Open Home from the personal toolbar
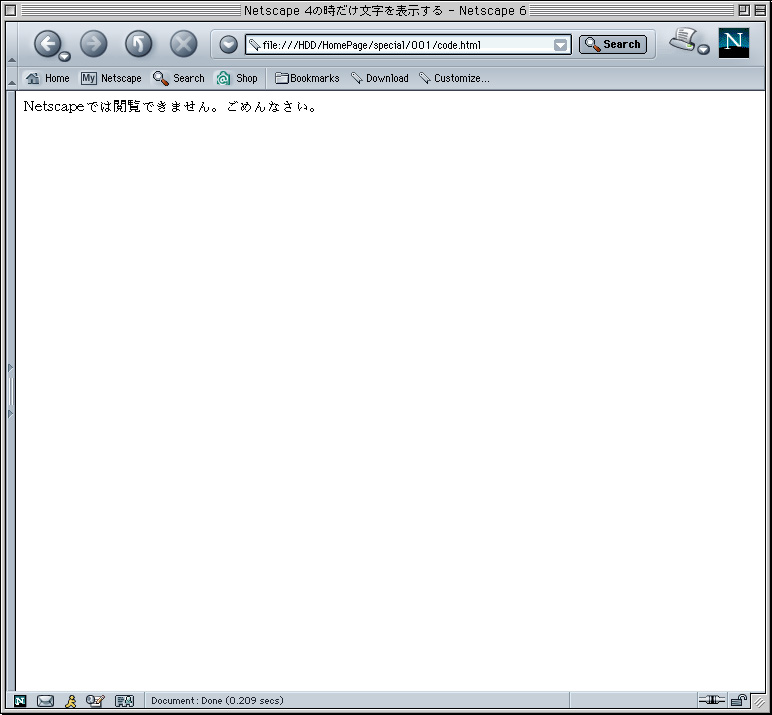The image size is (772, 715). [x=47, y=78]
